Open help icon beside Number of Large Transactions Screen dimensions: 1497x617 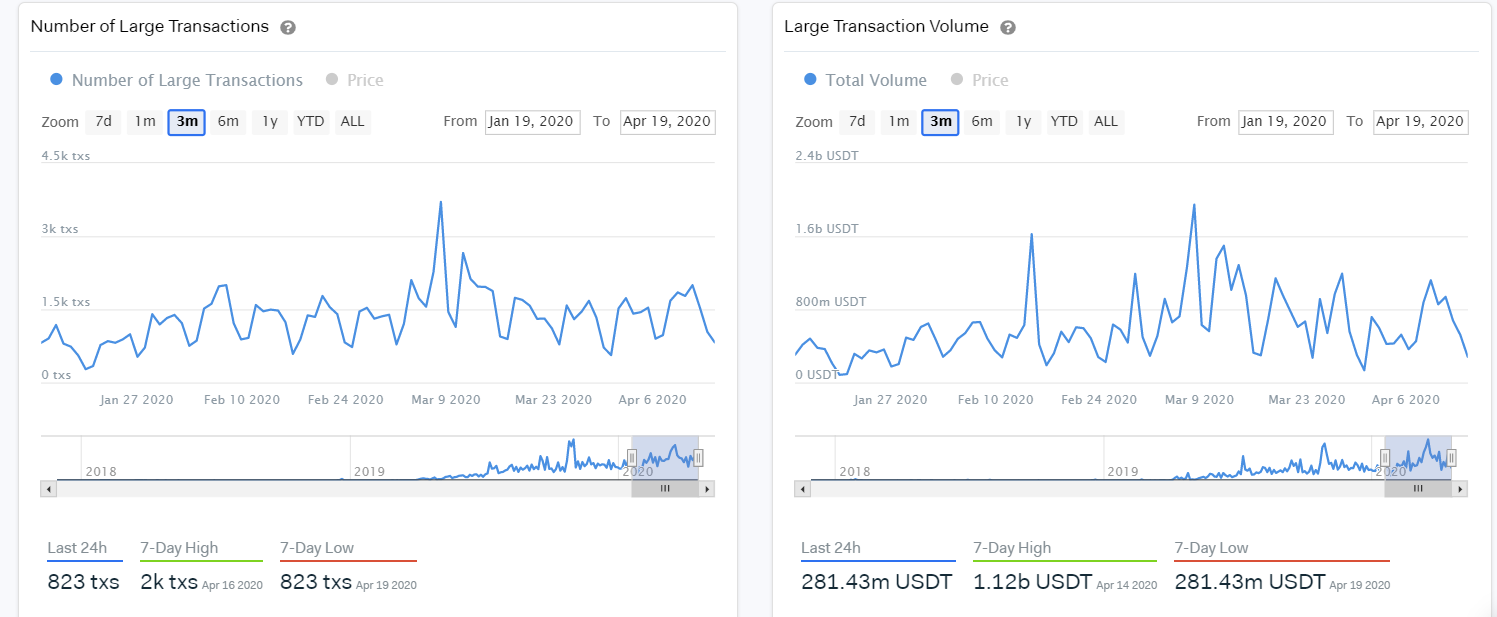click(x=288, y=28)
